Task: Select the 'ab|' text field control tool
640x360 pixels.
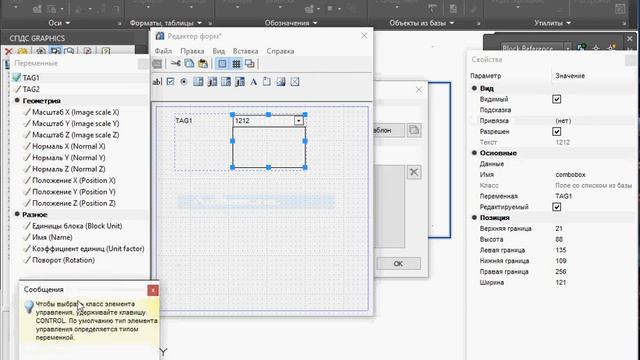Action: coord(157,82)
